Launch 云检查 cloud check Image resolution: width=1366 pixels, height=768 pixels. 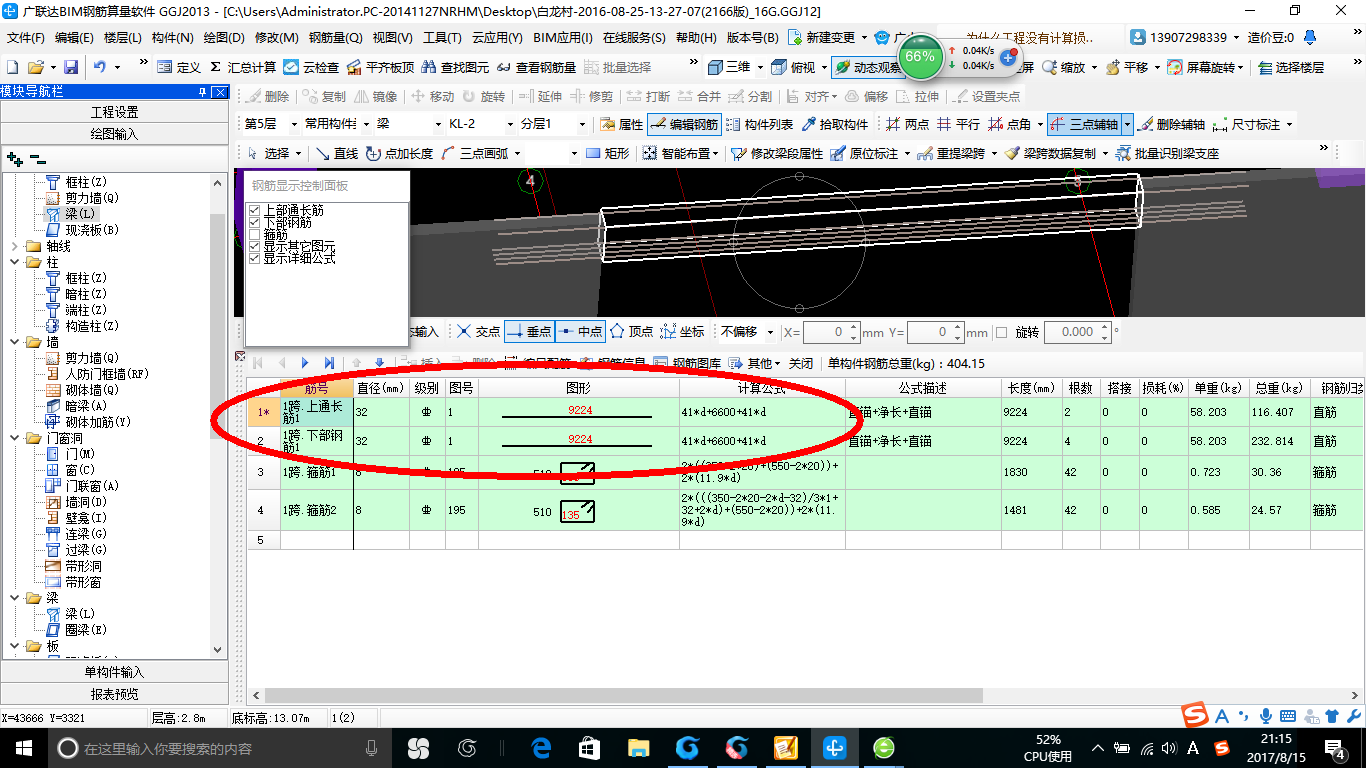pos(311,67)
